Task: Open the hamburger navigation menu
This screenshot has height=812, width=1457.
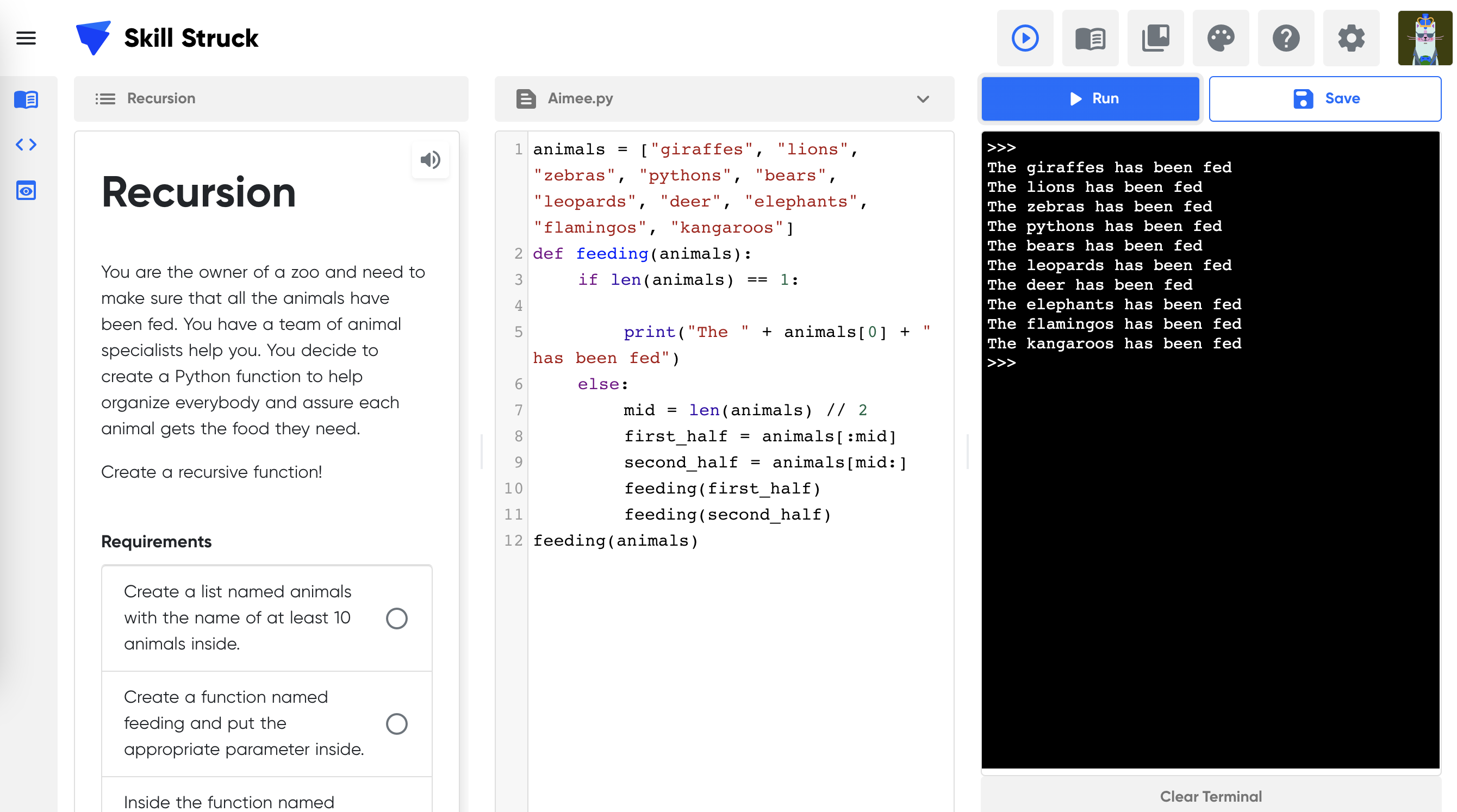Action: tap(26, 38)
